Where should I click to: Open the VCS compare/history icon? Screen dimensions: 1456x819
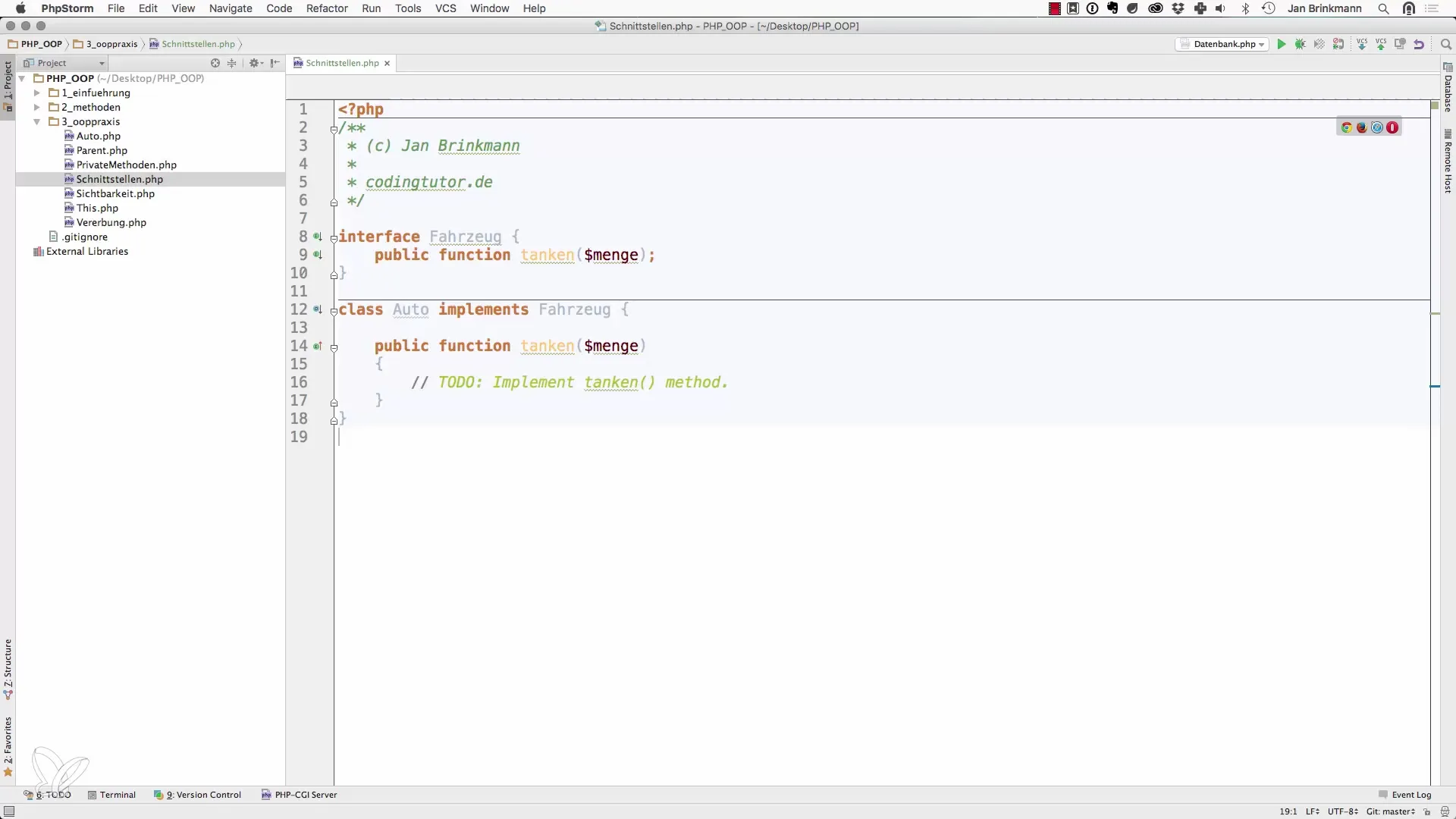point(1400,44)
